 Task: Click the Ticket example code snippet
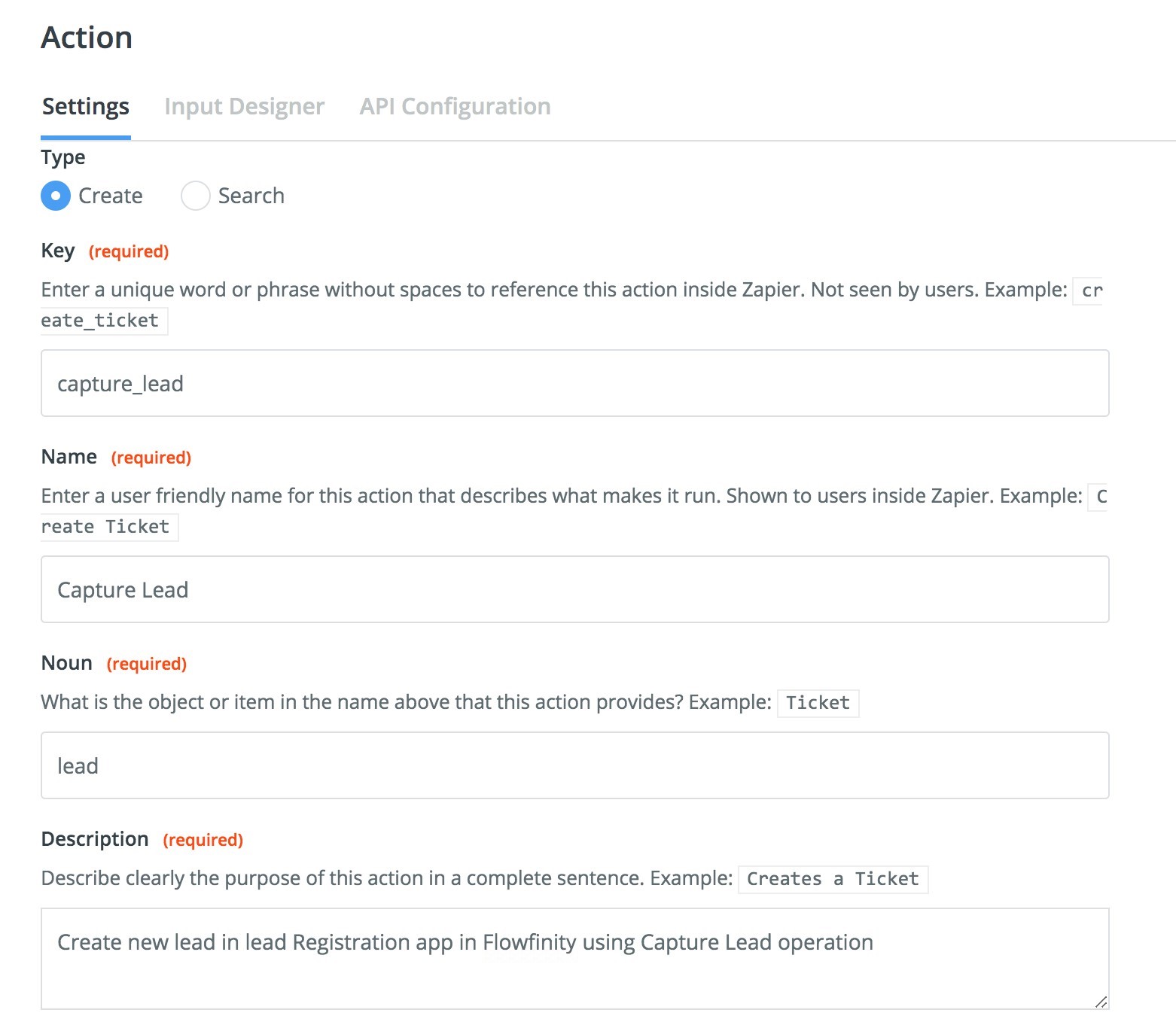(818, 703)
